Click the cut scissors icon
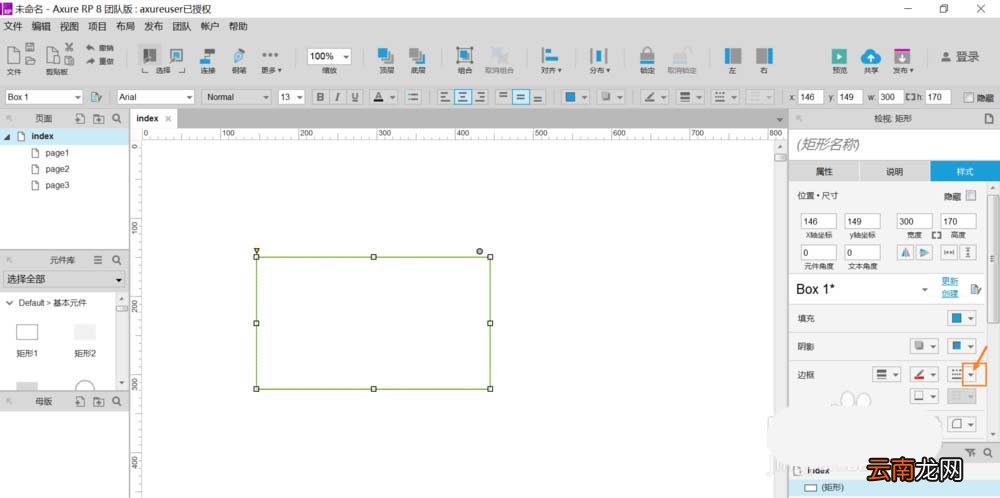Image resolution: width=1000 pixels, height=498 pixels. point(70,48)
